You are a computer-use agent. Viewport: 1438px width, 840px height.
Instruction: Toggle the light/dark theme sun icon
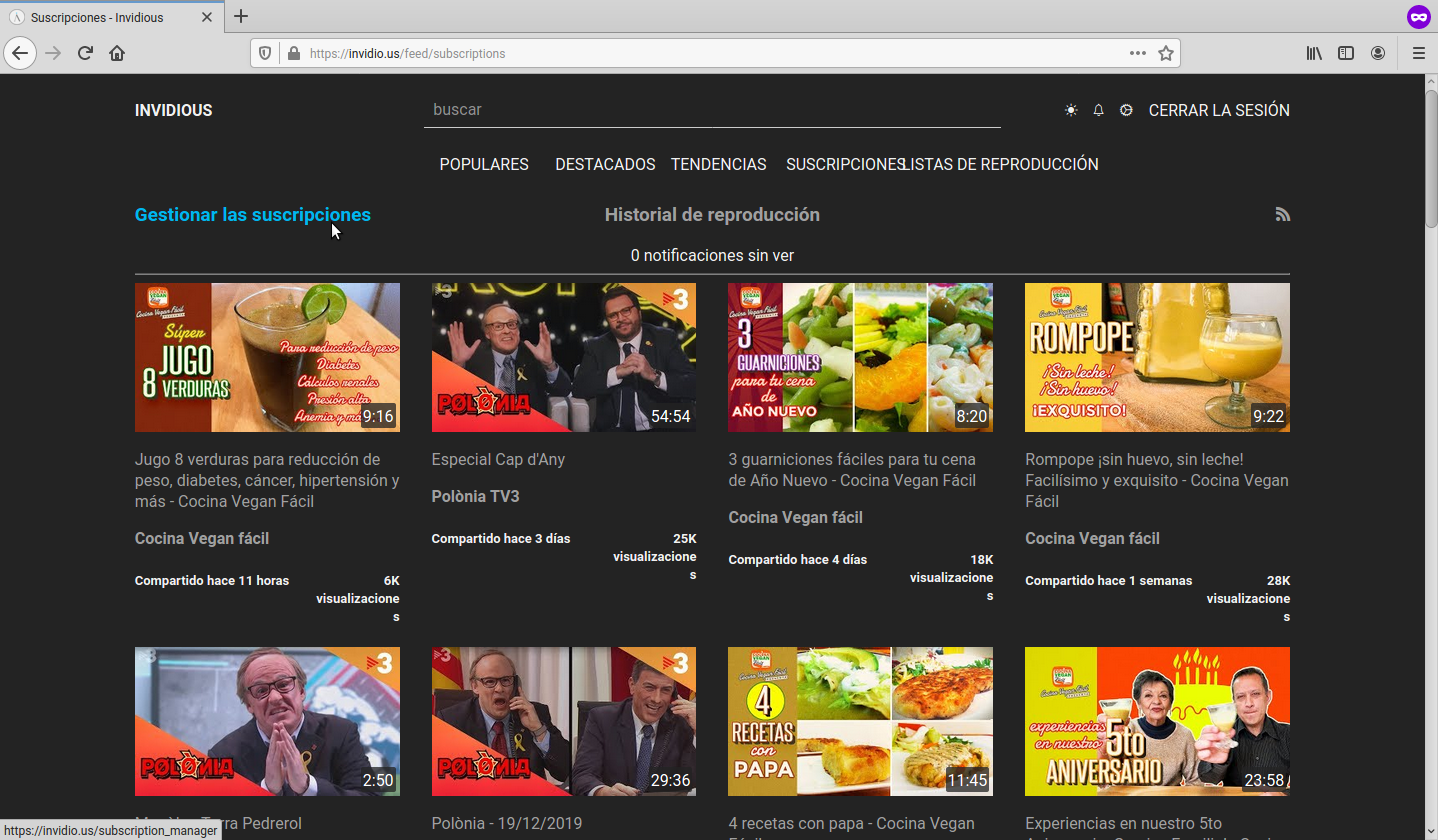(x=1071, y=110)
